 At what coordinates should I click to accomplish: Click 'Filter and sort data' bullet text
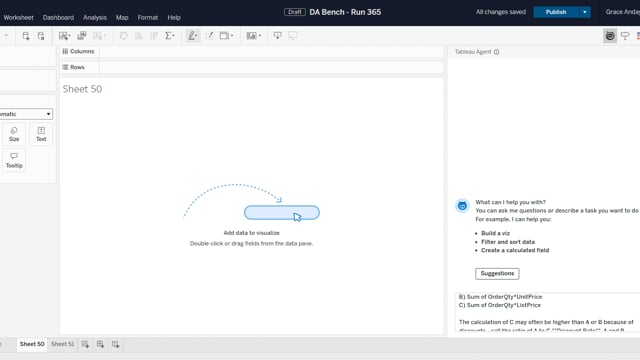pyautogui.click(x=508, y=242)
